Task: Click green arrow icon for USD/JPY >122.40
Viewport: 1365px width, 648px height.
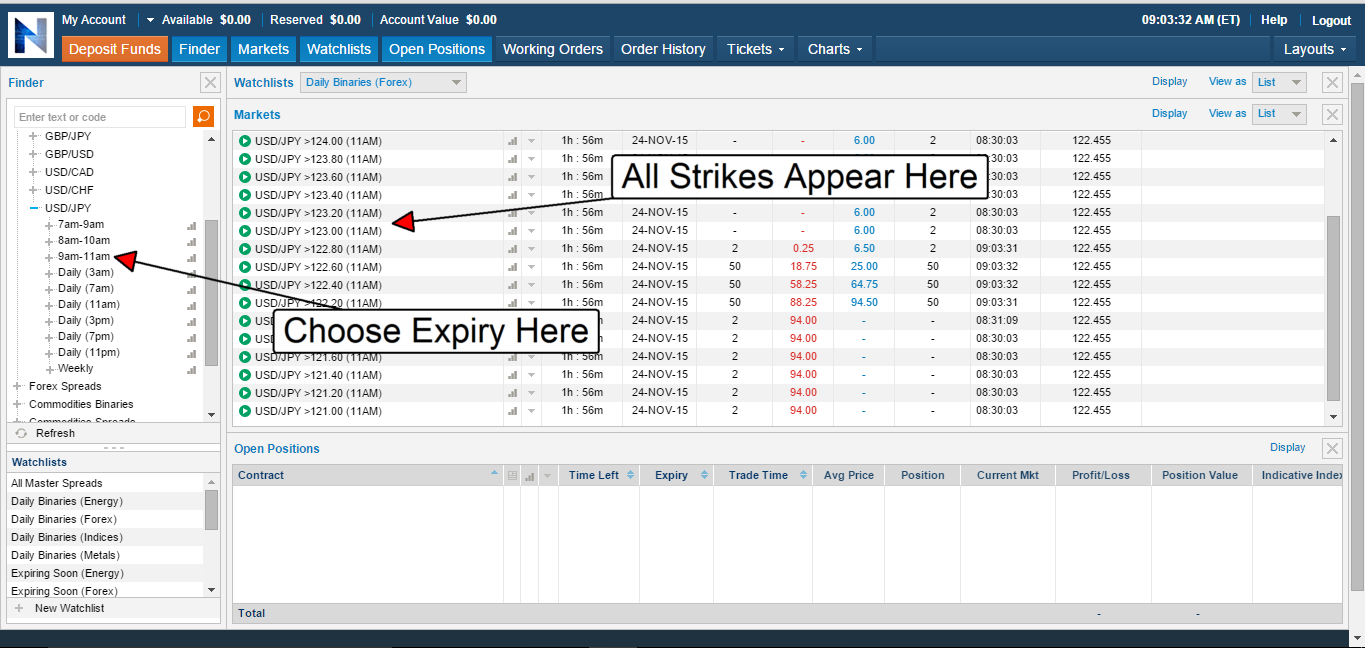Action: [245, 285]
